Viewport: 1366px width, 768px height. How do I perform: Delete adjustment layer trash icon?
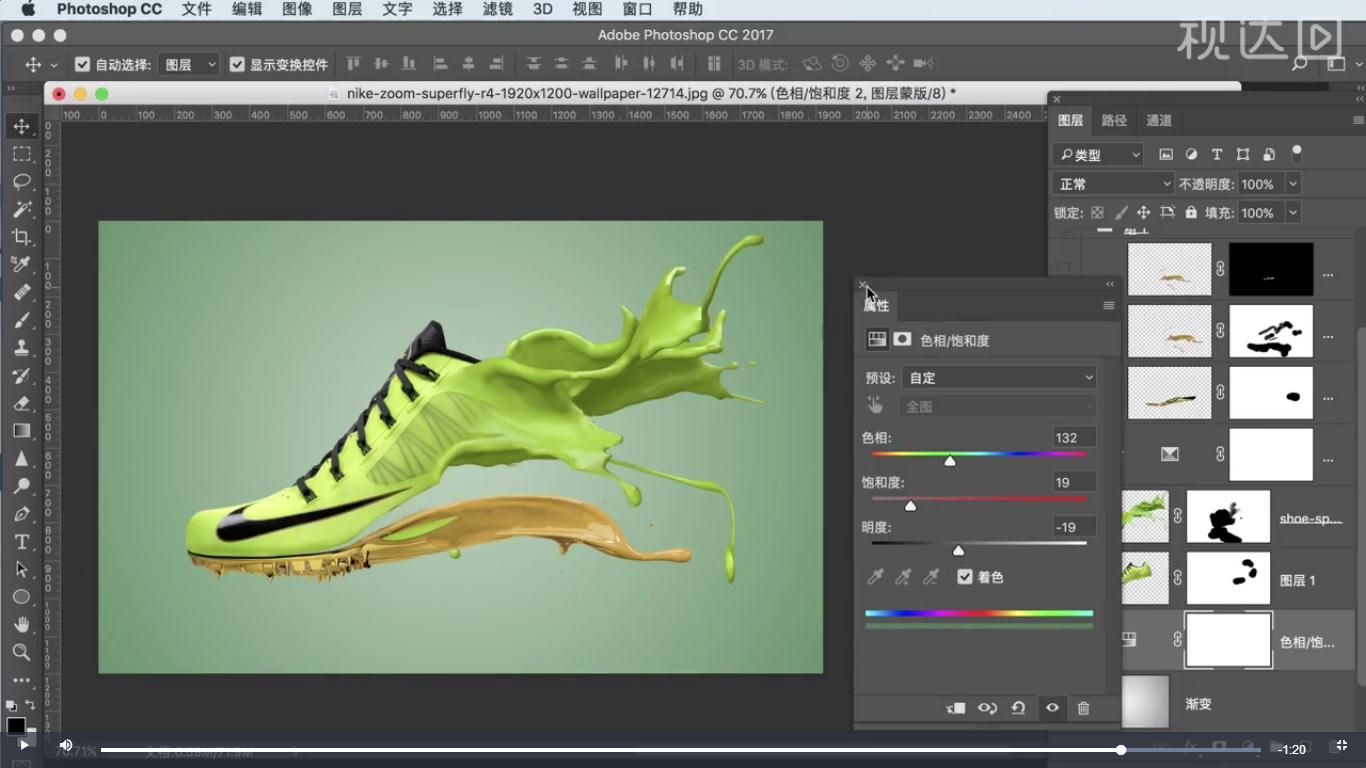coord(1083,708)
